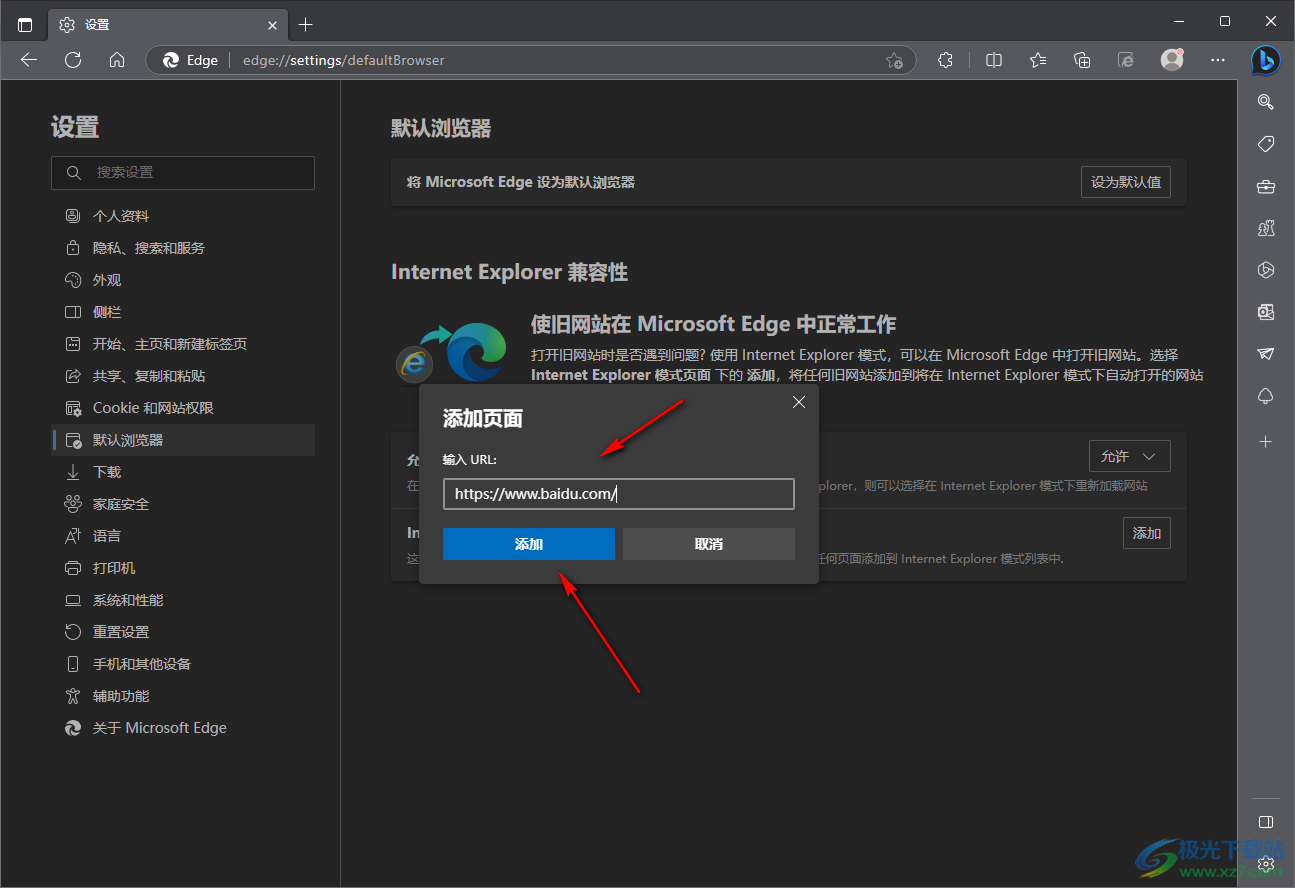Viewport: 1295px width, 888px height.
Task: Open sidebar Drop paper-plane icon
Action: click(x=1265, y=354)
